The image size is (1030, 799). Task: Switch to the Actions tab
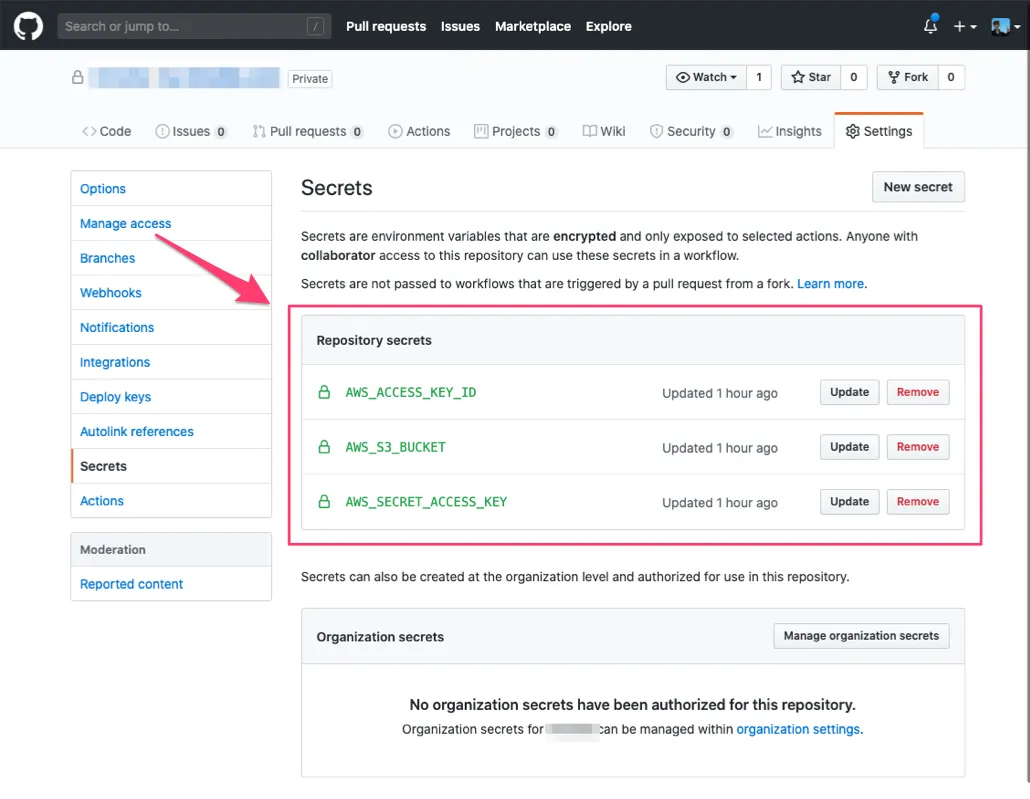click(x=419, y=131)
